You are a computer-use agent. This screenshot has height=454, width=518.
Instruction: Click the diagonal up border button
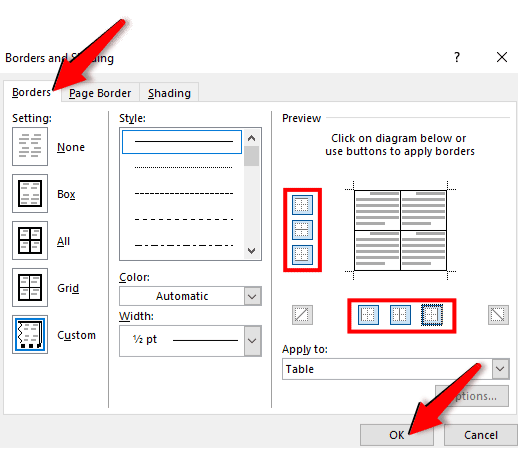point(302,314)
